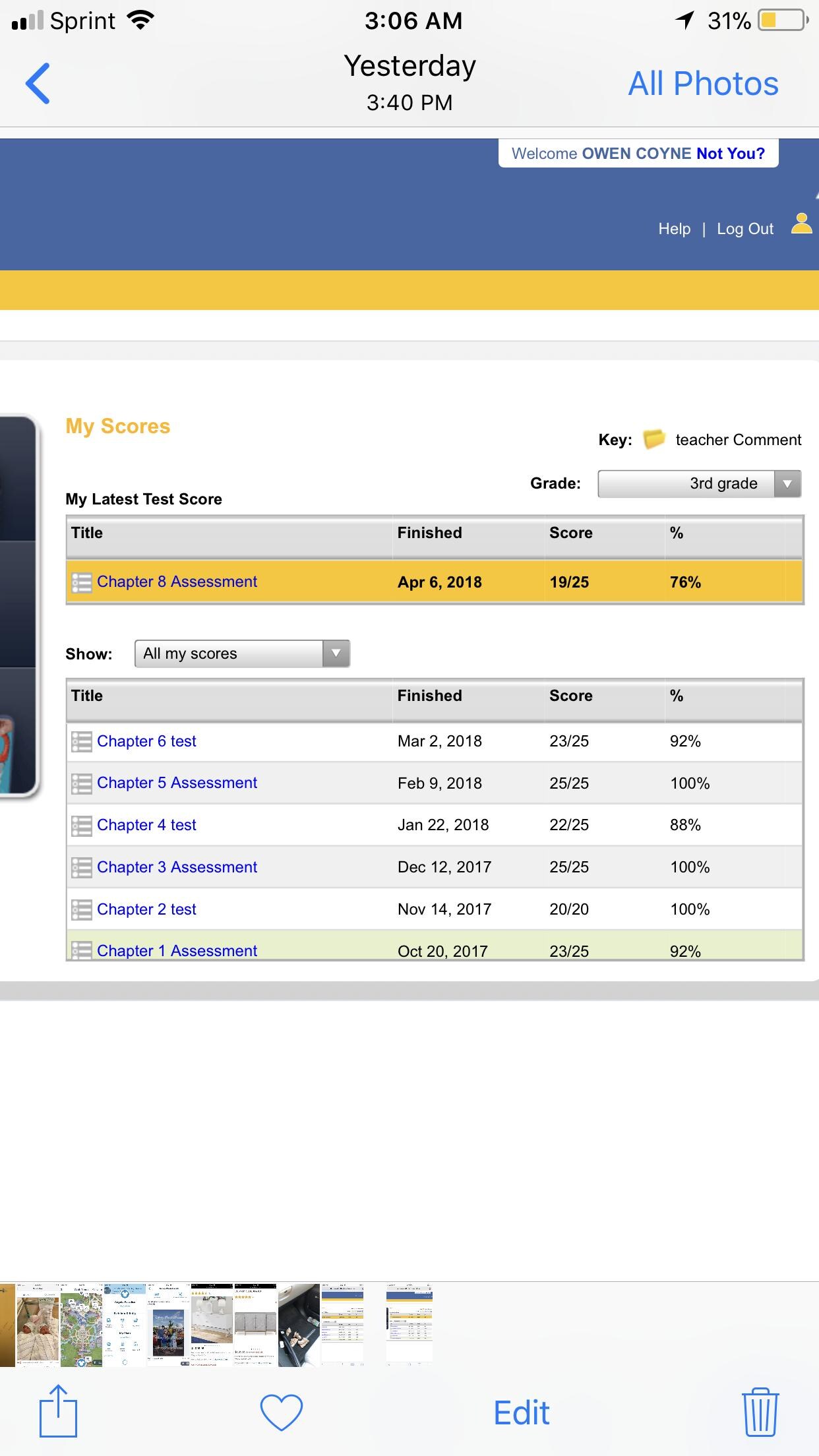This screenshot has height=1456, width=819.
Task: Open the Chapter 3 Assessment link
Action: click(x=177, y=867)
